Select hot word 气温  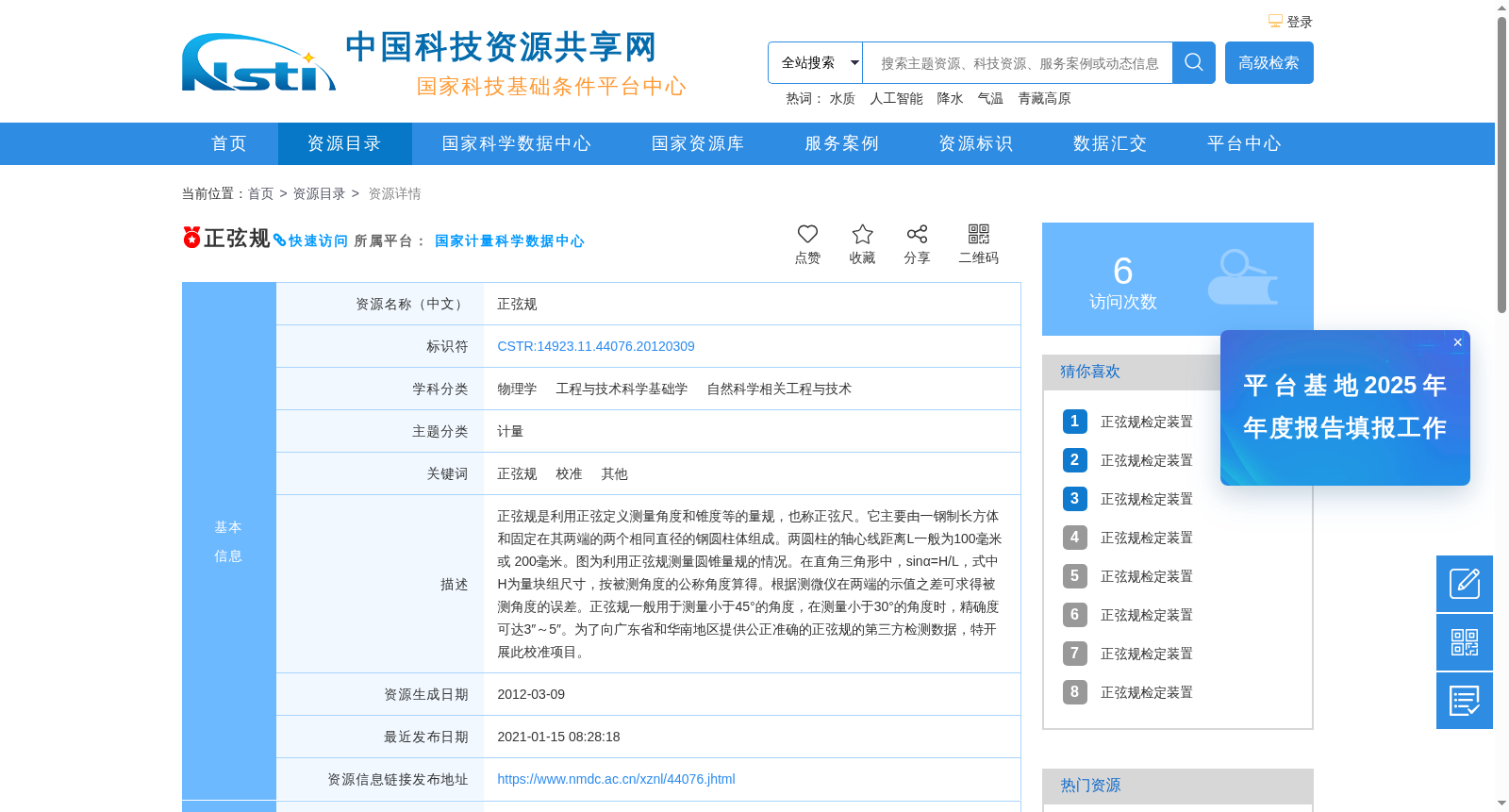click(x=990, y=98)
